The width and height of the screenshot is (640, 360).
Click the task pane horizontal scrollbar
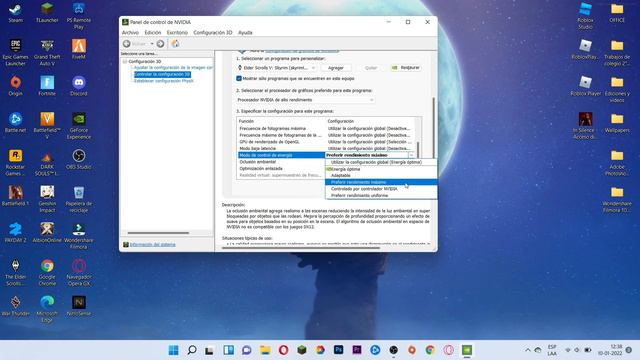click(158, 233)
